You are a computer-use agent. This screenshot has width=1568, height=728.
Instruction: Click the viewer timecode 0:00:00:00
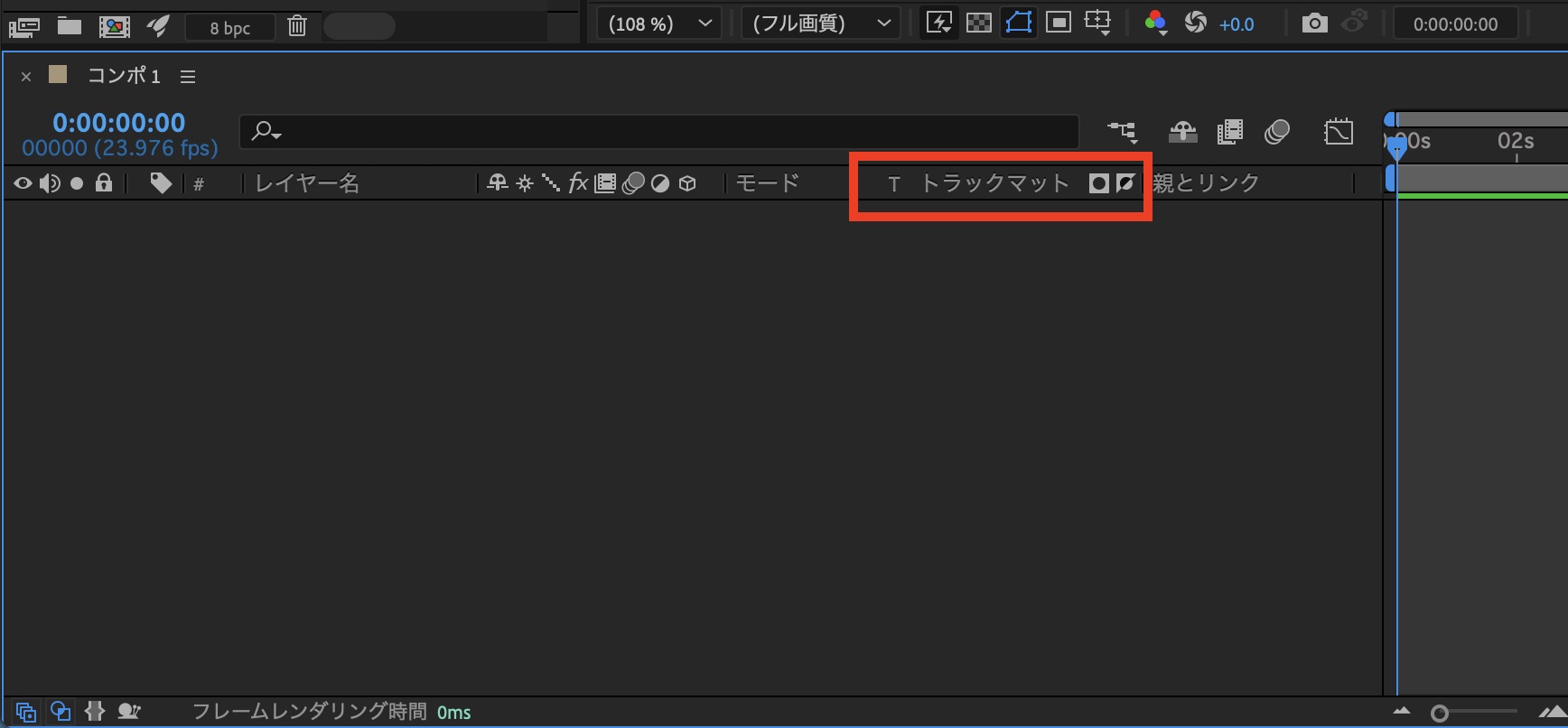[1455, 24]
